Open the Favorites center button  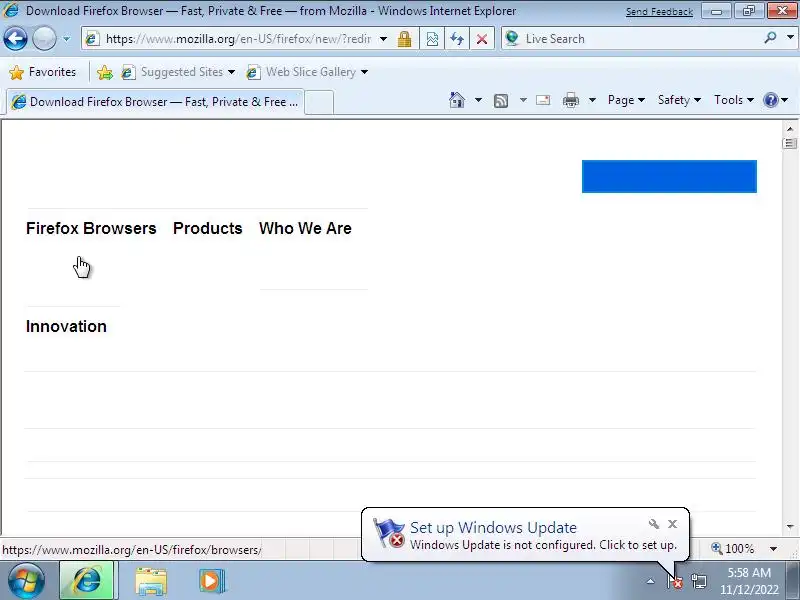click(43, 72)
